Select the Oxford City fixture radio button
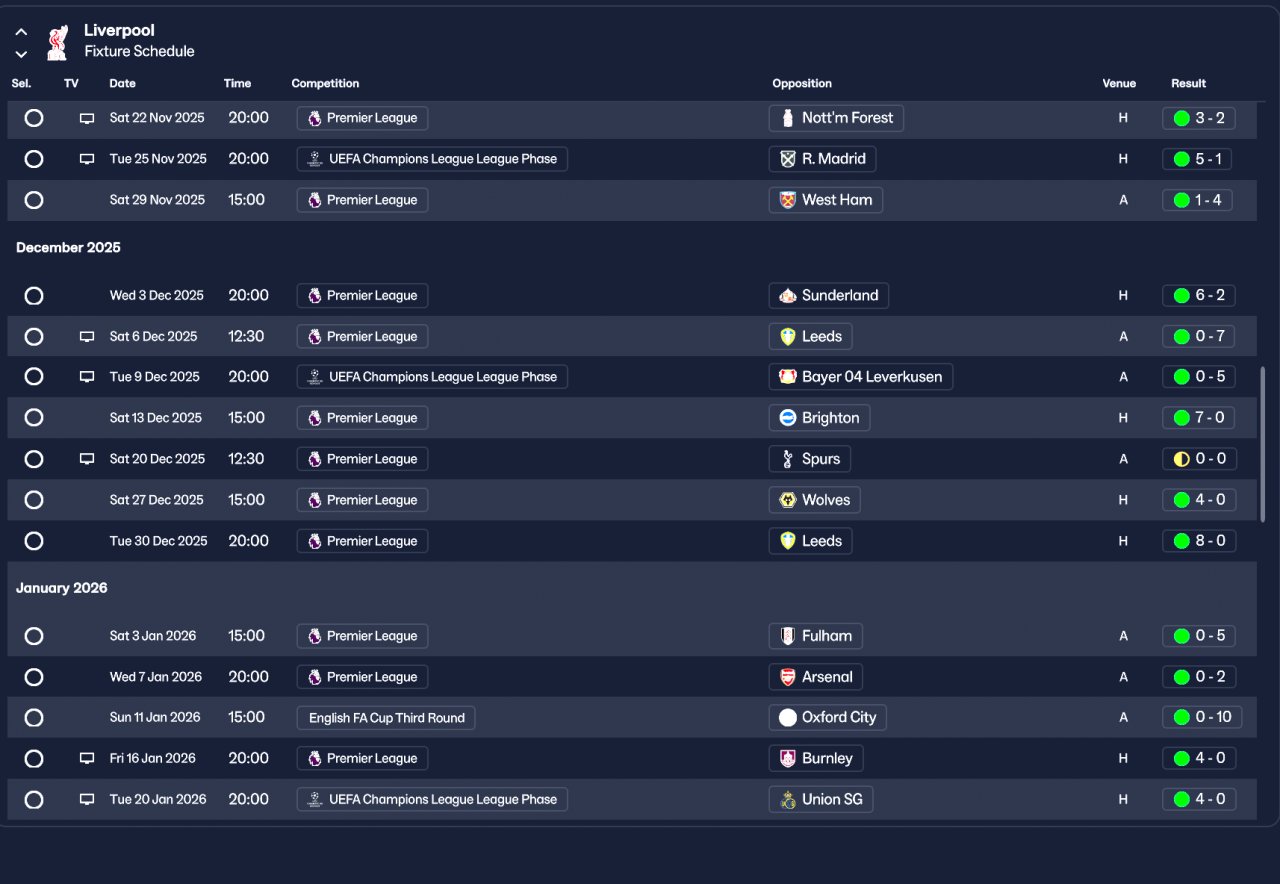The height and width of the screenshot is (884, 1280). [34, 718]
